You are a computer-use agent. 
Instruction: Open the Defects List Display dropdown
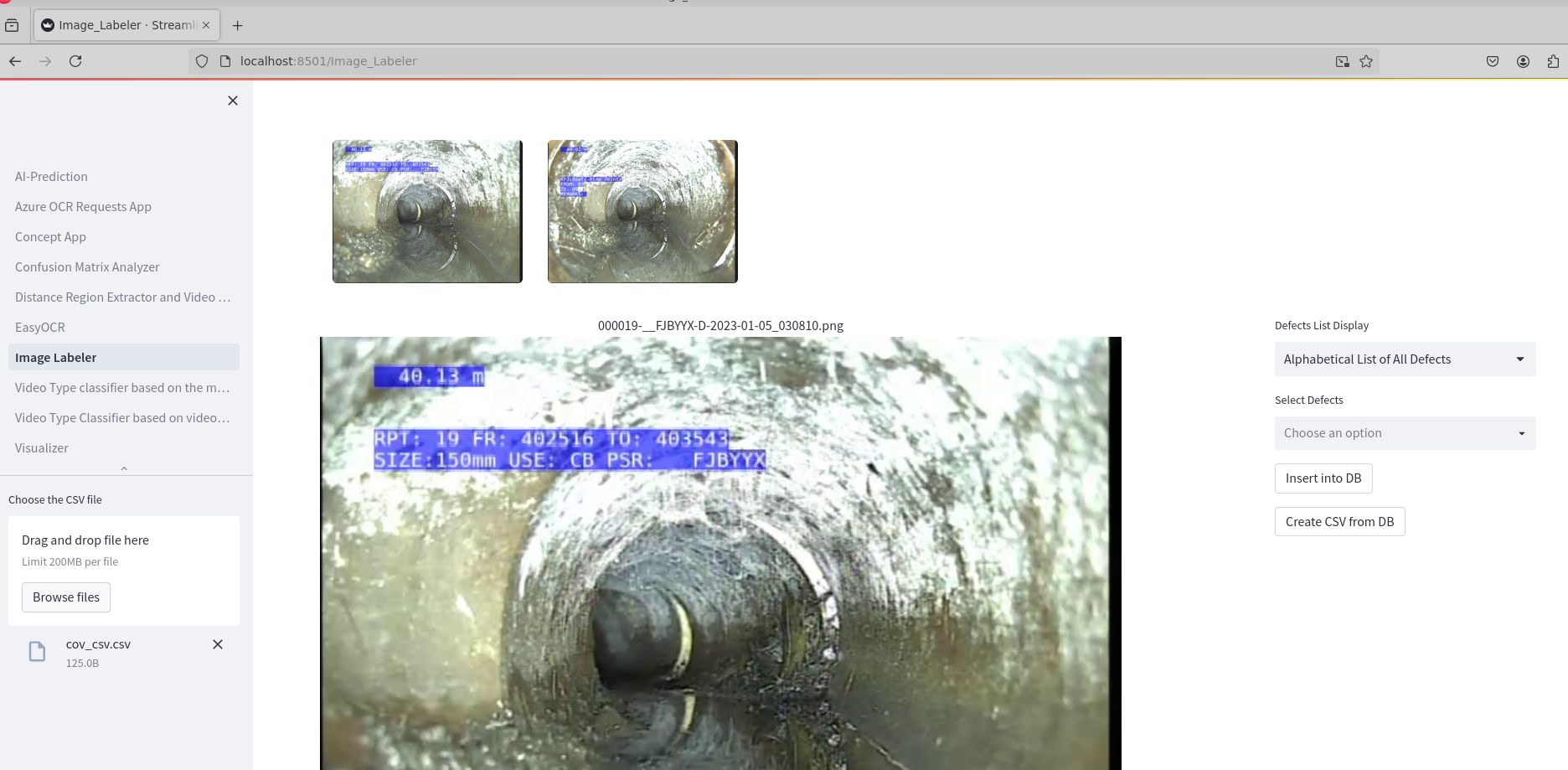coord(1405,359)
